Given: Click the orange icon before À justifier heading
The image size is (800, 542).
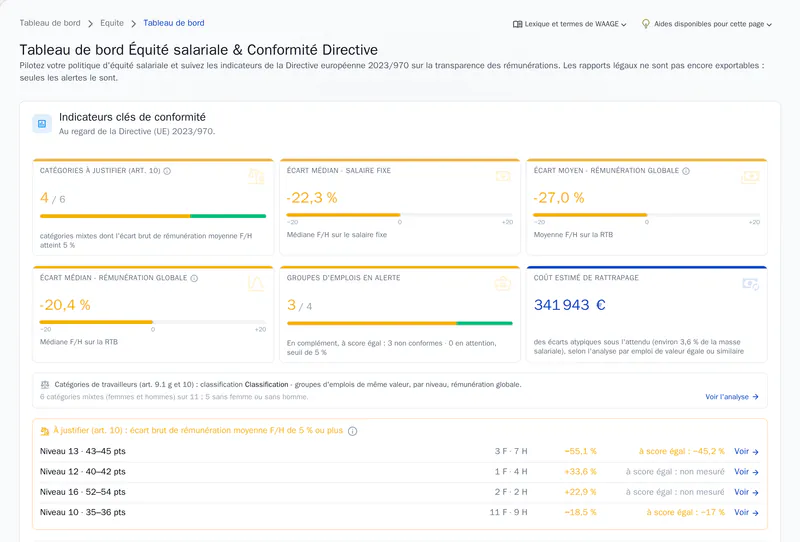Looking at the screenshot, I should click(x=45, y=431).
